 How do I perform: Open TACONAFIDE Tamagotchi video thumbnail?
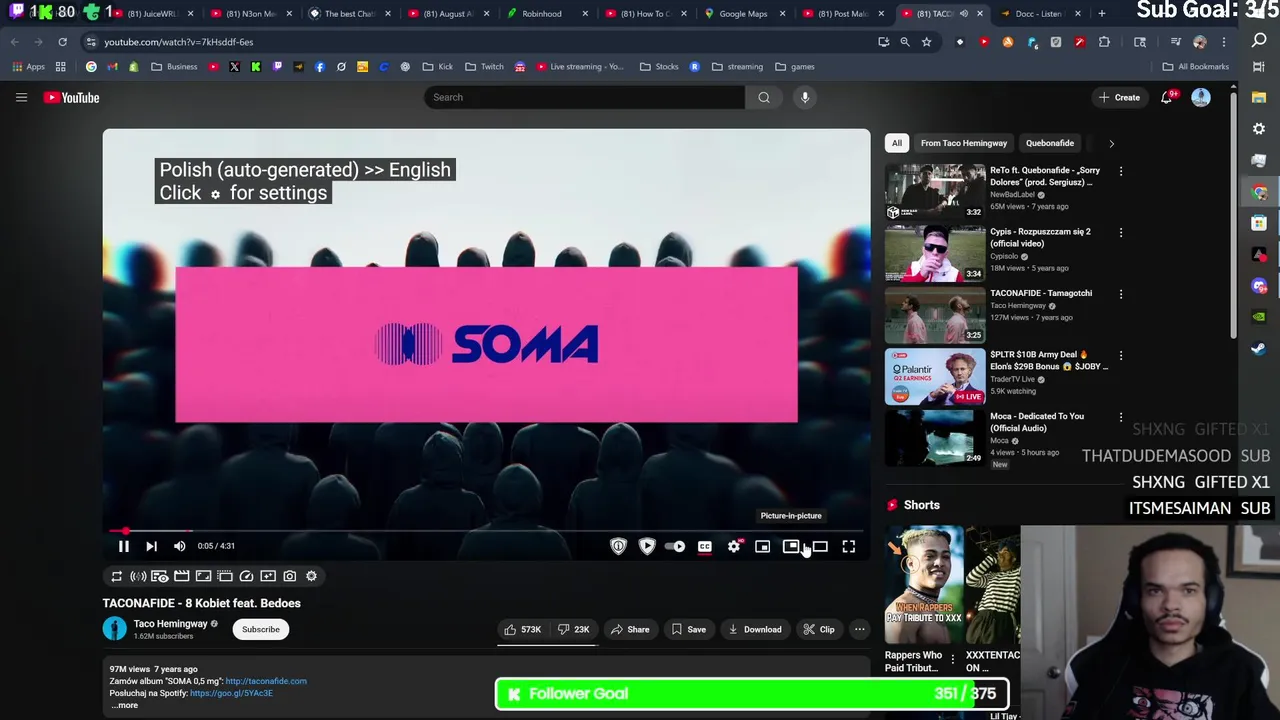coord(935,314)
